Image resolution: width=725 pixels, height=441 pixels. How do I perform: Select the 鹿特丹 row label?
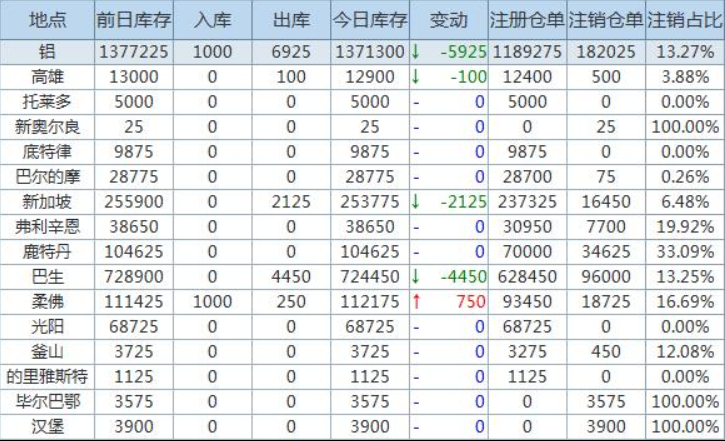46,252
